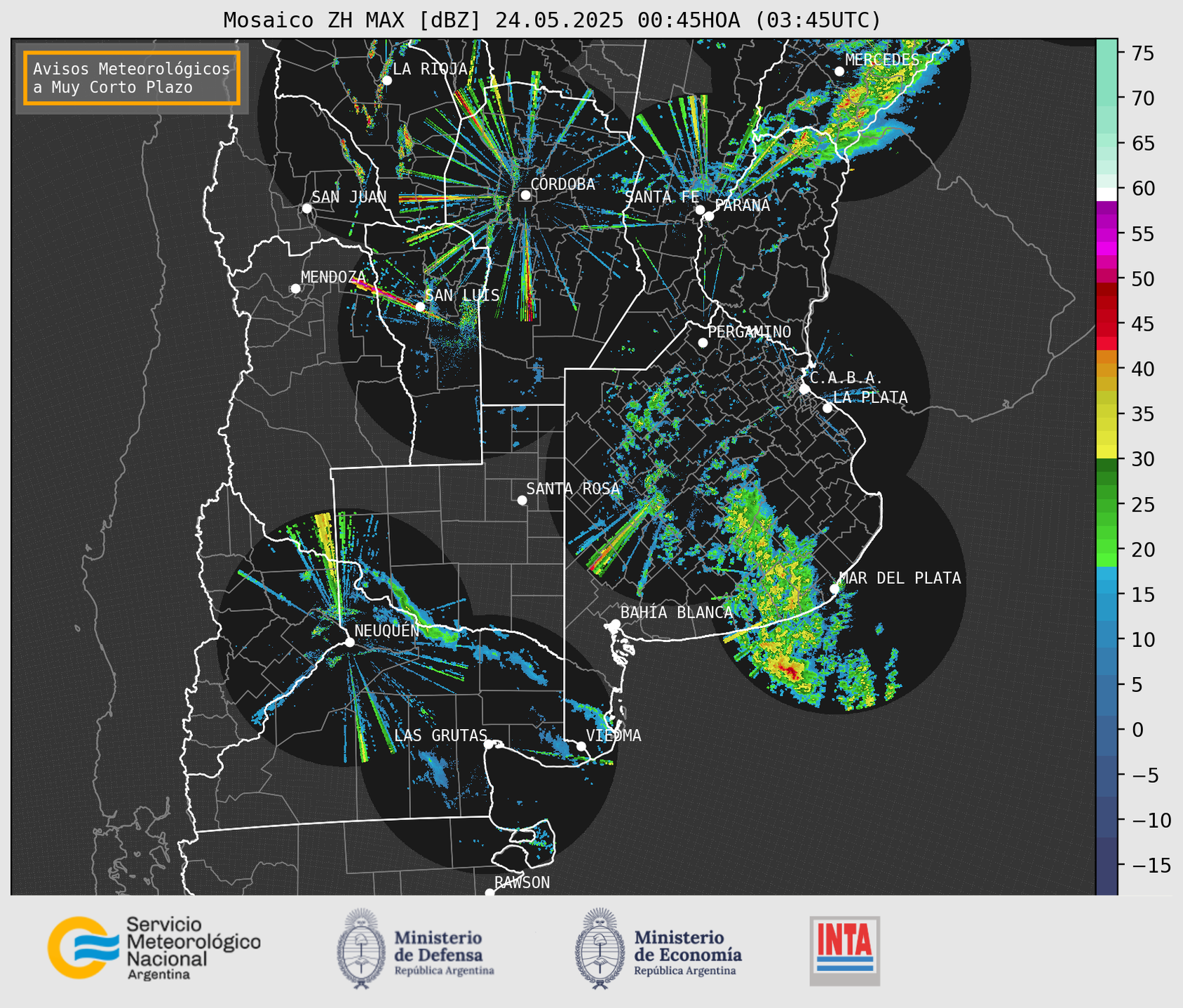Click the 75 dBZ mint color band

tap(1107, 53)
